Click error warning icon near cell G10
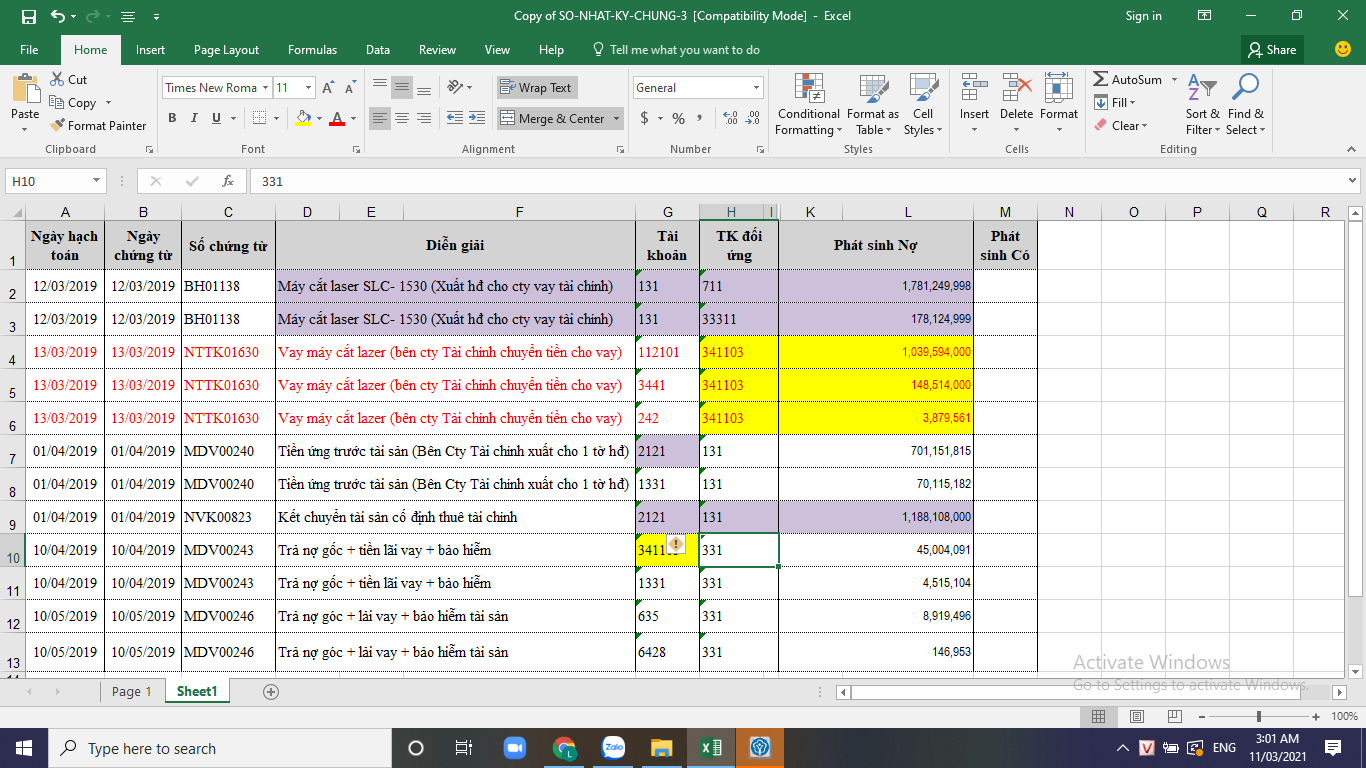 pyautogui.click(x=676, y=545)
